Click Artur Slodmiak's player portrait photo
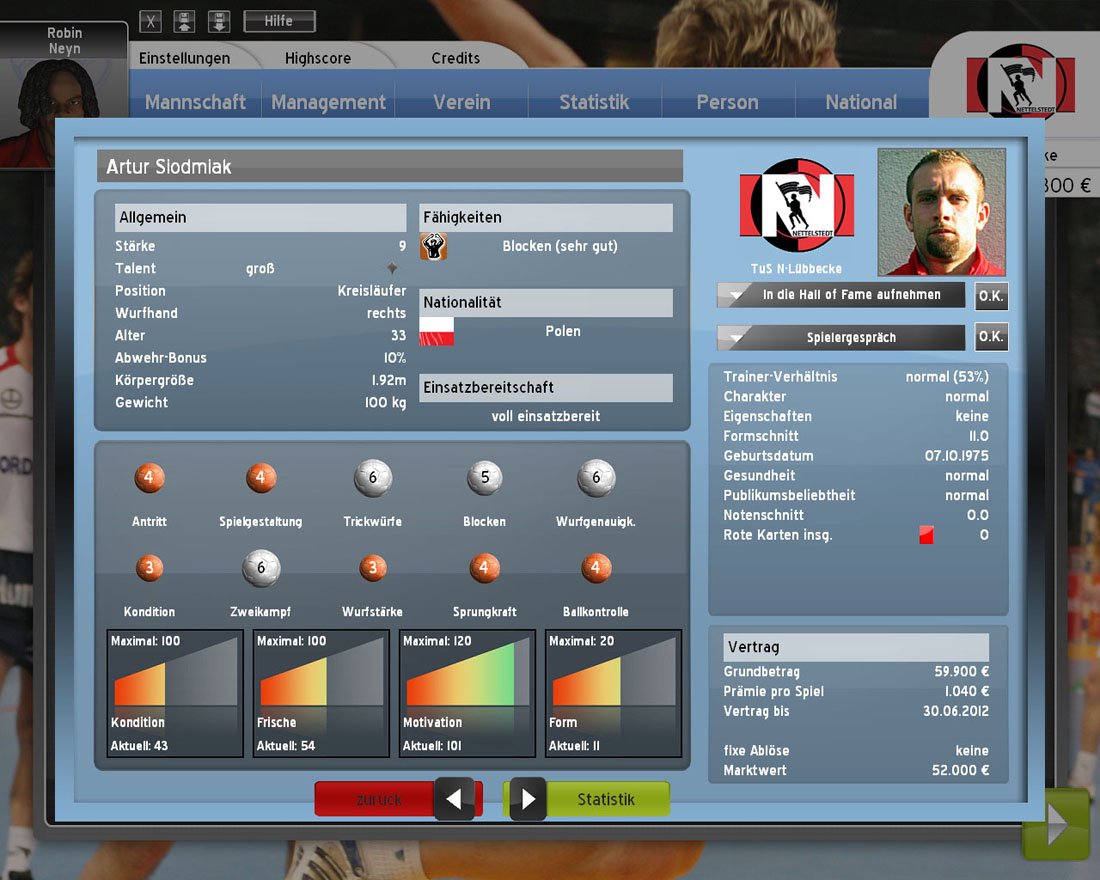The height and width of the screenshot is (880, 1100). coord(941,212)
